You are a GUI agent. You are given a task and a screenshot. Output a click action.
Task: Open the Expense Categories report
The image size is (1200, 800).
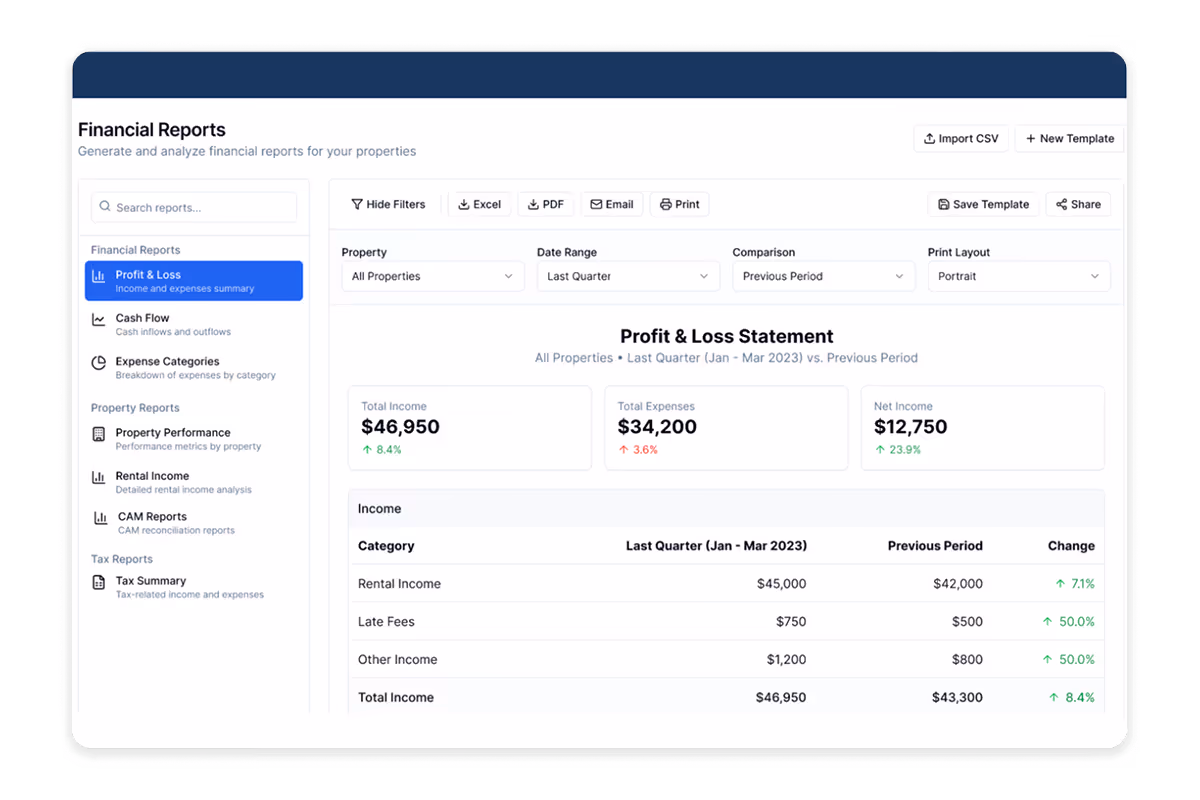[x=194, y=368]
